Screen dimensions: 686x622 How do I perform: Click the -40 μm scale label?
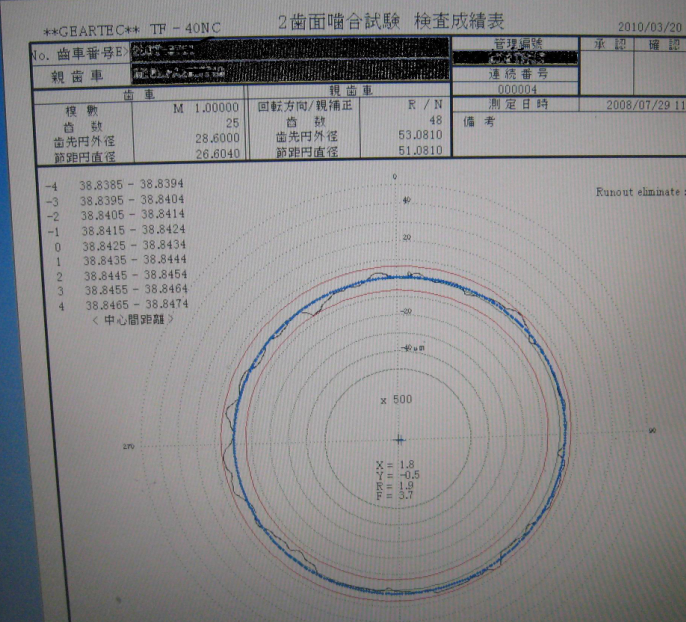click(x=413, y=348)
